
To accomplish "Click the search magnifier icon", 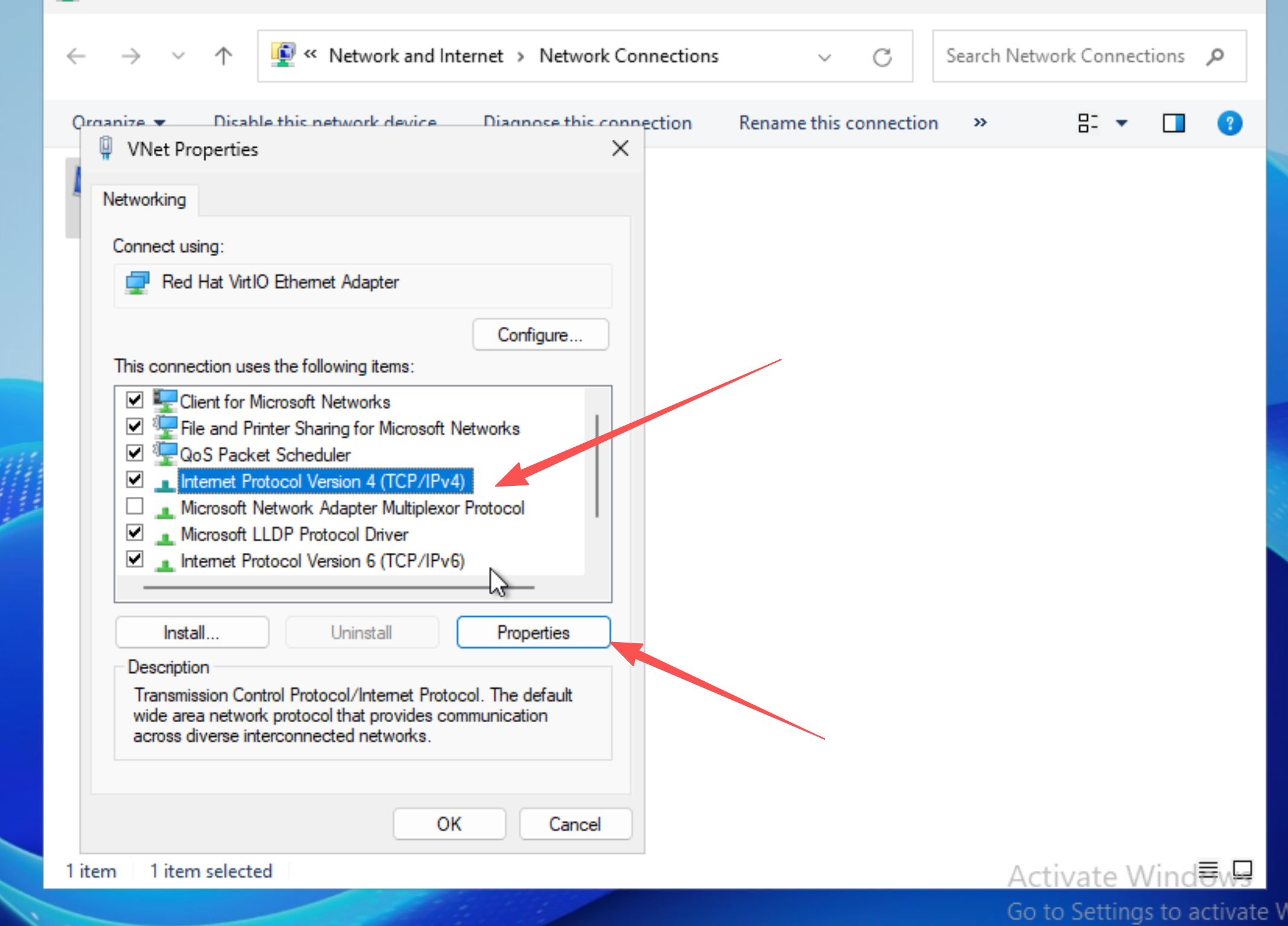I will tap(1216, 57).
